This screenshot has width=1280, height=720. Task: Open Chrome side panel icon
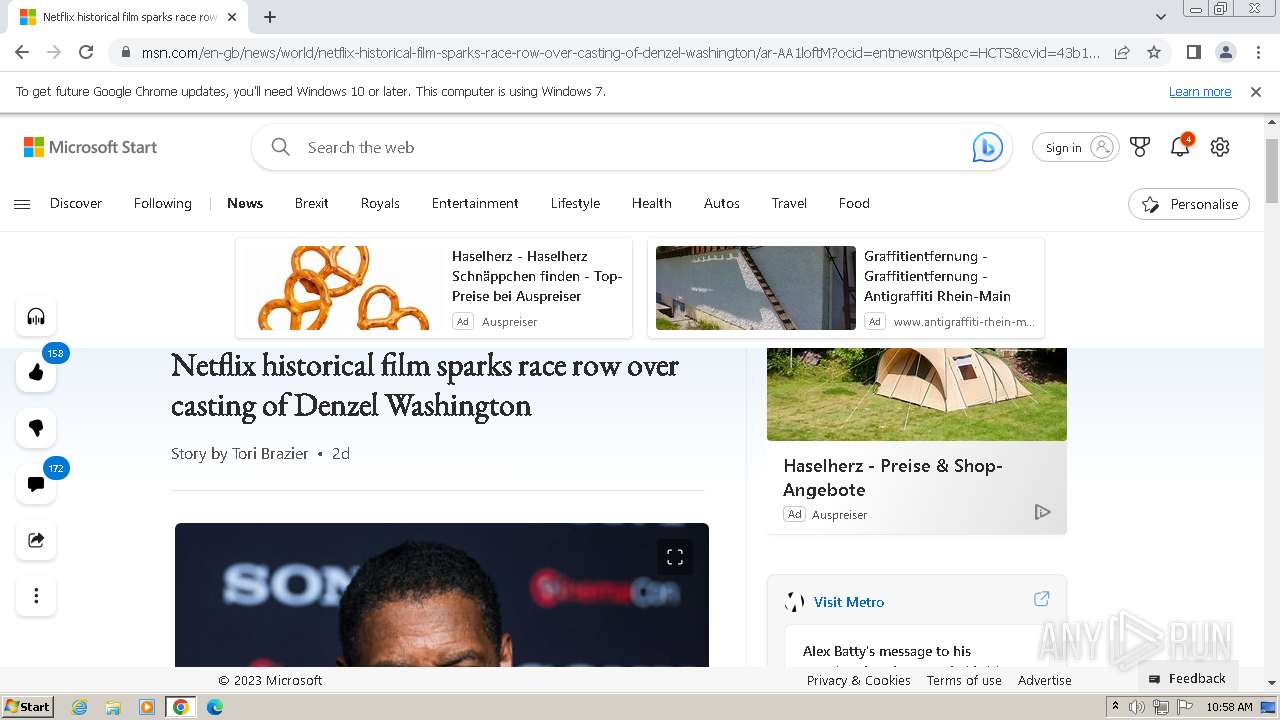click(x=1193, y=52)
